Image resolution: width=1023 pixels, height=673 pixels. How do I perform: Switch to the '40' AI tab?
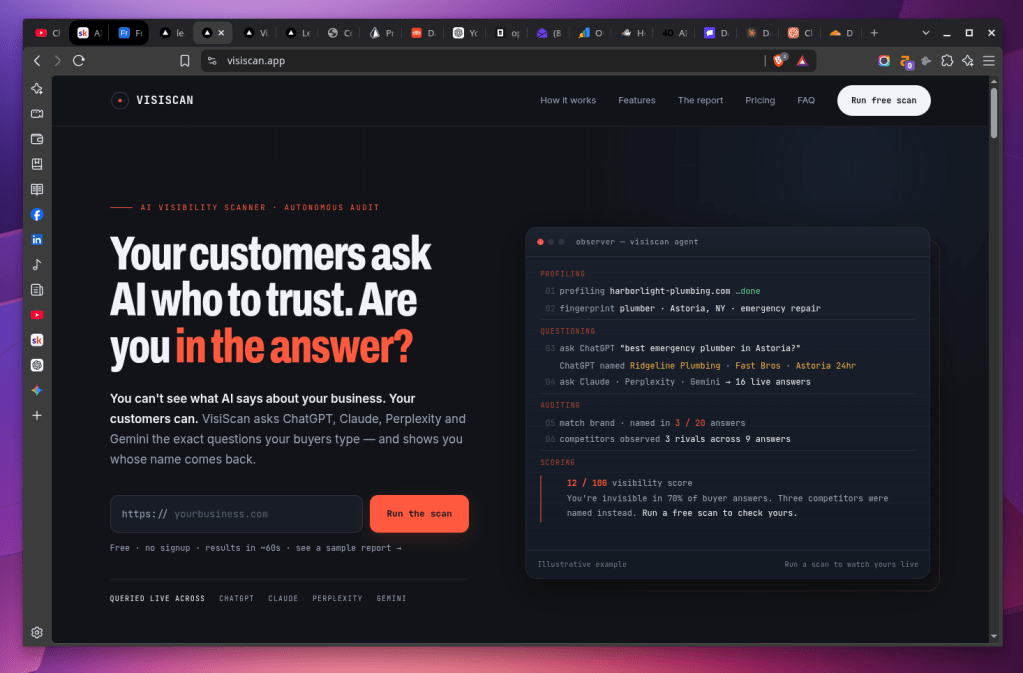674,33
